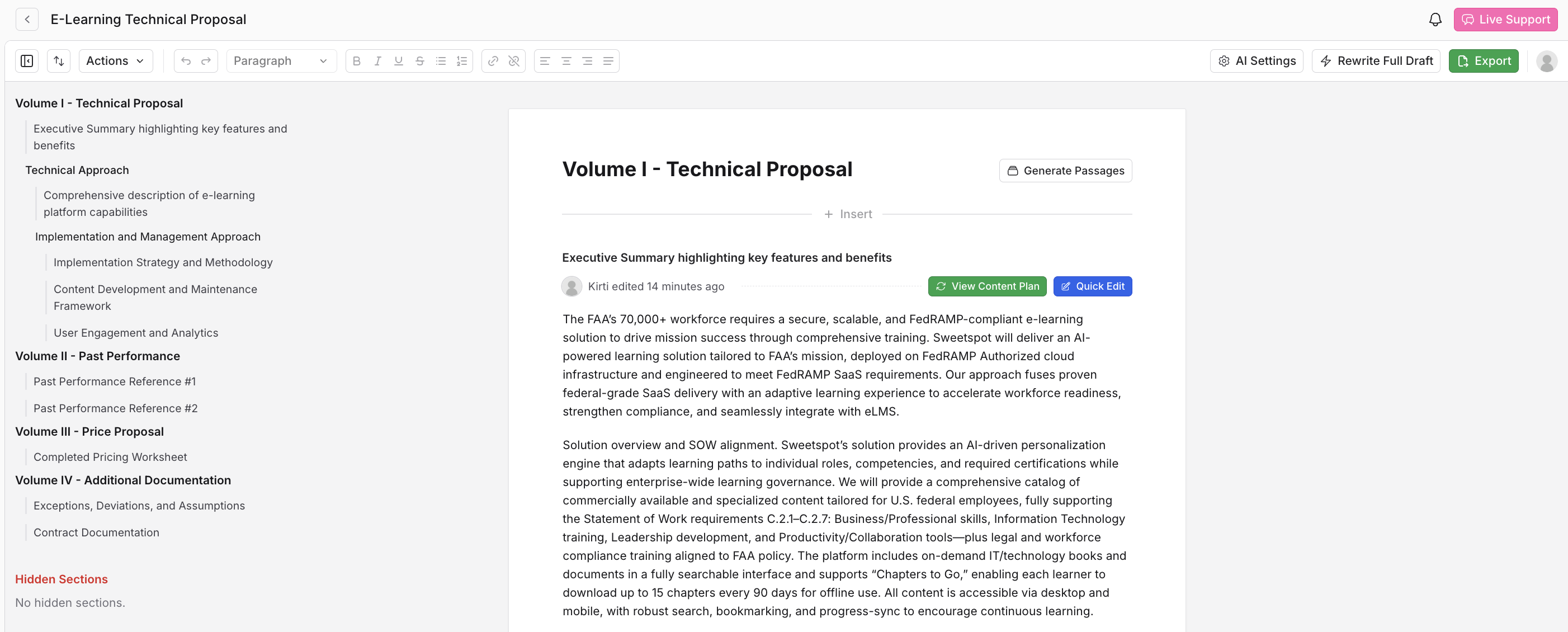Click the redo arrow
Screen dimensions: 1568x632
[x=206, y=61]
